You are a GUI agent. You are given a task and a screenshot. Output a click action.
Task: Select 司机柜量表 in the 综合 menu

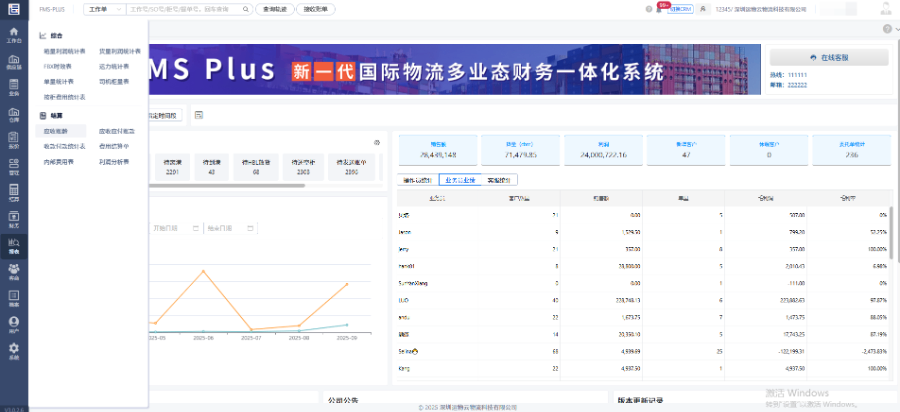pos(114,82)
